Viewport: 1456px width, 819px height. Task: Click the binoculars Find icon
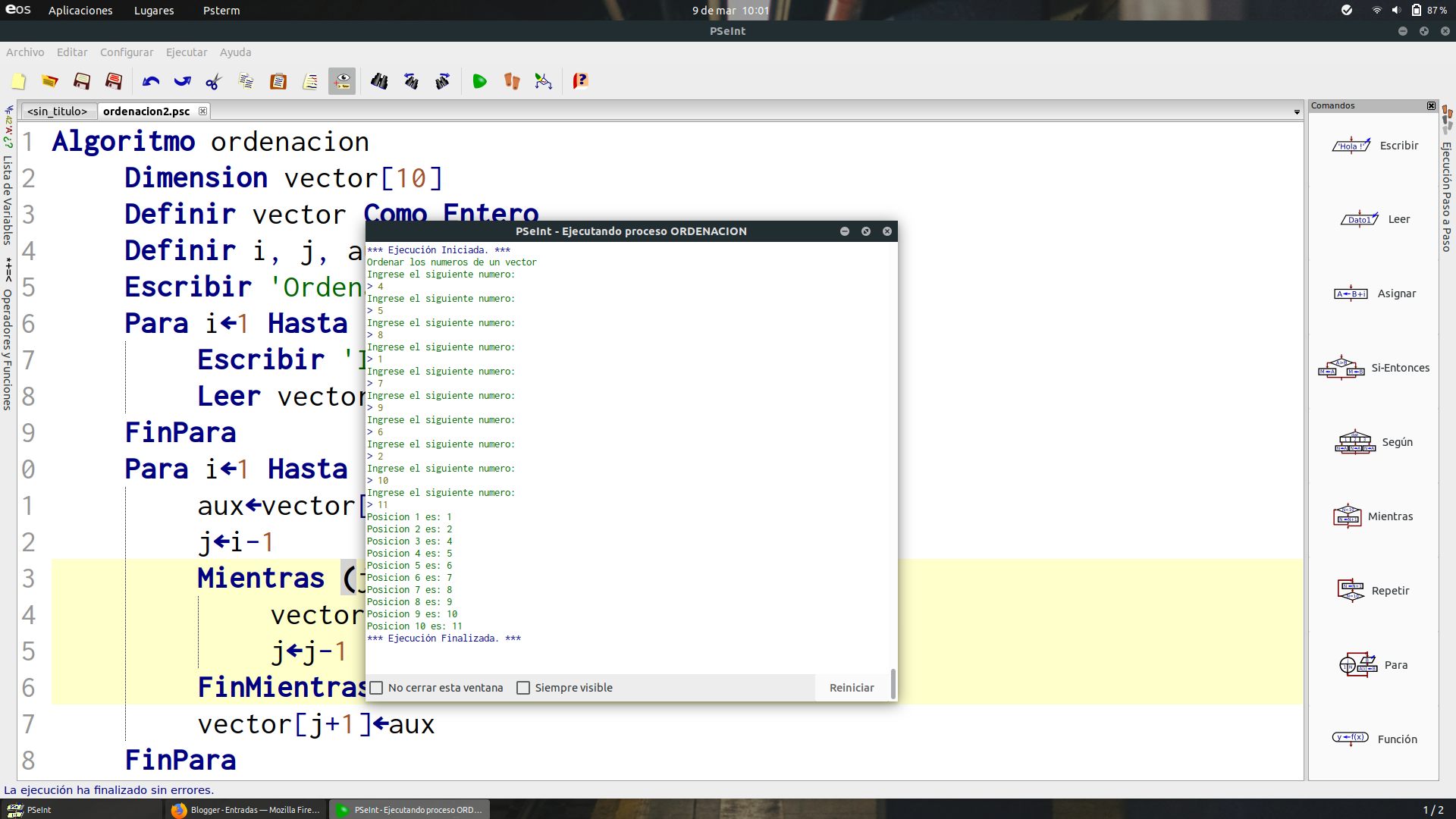click(379, 81)
